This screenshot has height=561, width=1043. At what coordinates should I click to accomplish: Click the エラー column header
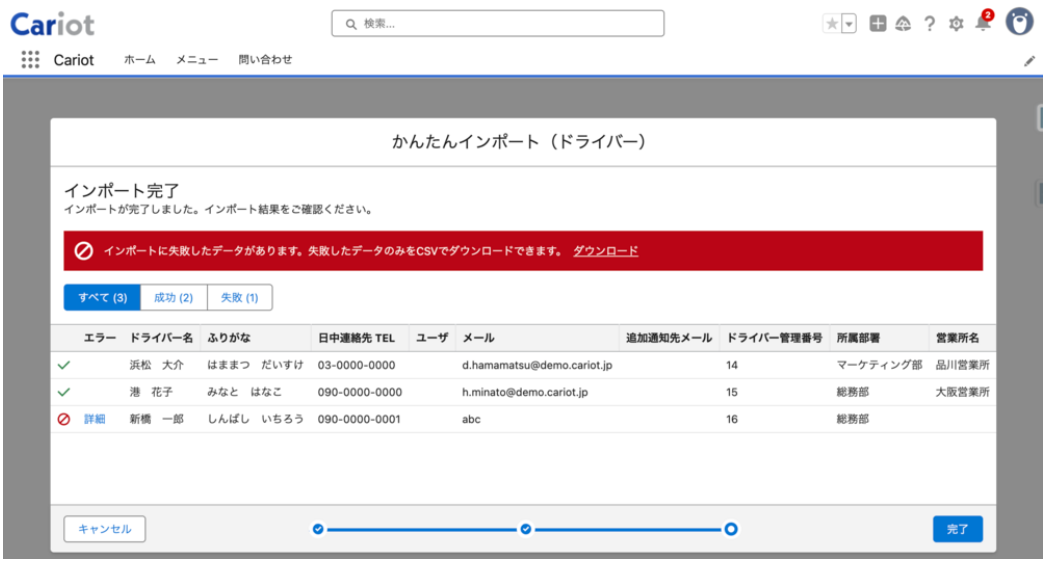[x=100, y=338]
